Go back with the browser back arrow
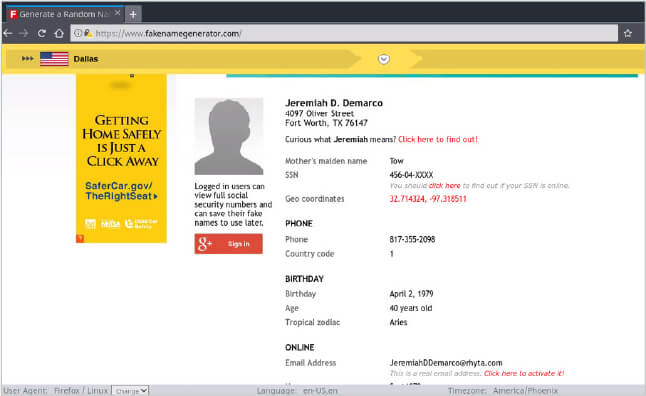 pyautogui.click(x=8, y=33)
